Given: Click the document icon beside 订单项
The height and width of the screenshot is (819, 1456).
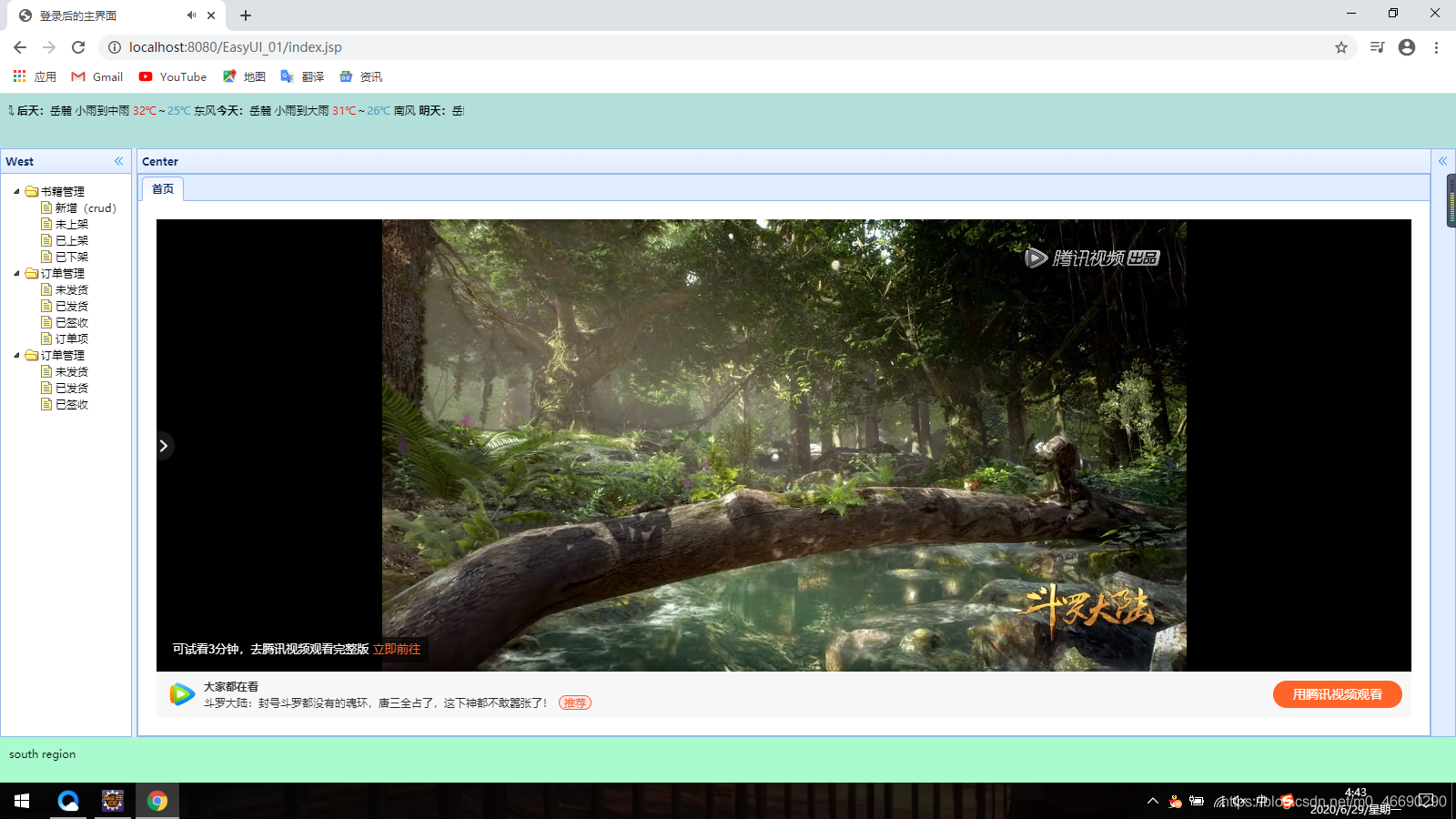Looking at the screenshot, I should pyautogui.click(x=46, y=339).
